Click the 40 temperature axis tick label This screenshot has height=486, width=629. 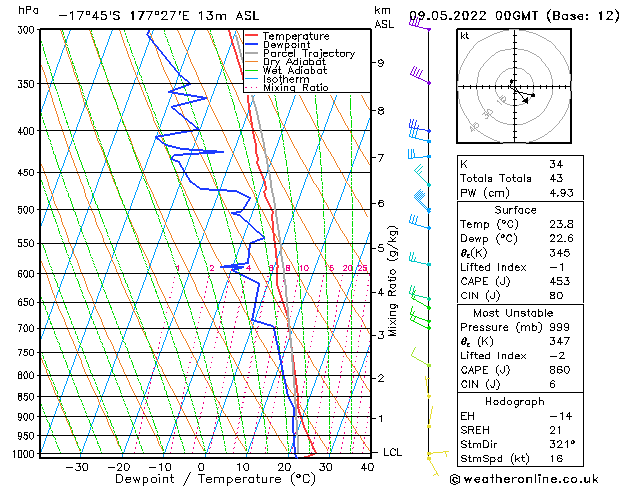point(367,467)
